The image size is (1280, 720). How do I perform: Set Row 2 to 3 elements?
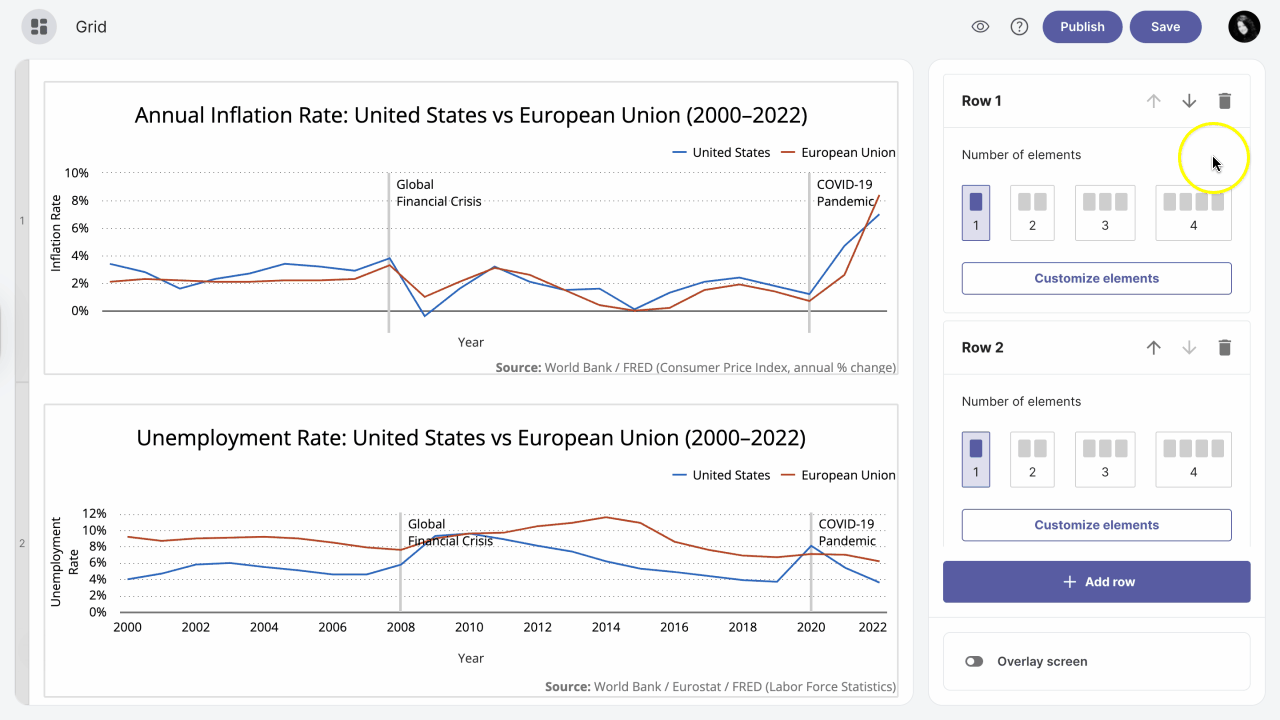tap(1105, 459)
